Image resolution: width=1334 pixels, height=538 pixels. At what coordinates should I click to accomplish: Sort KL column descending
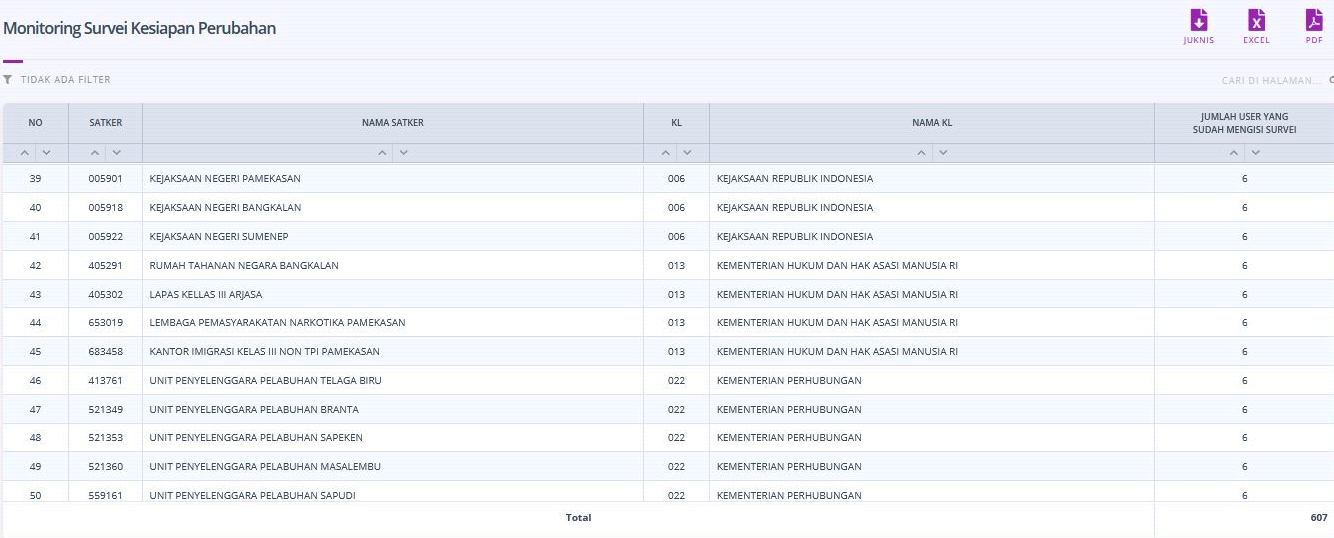687,153
